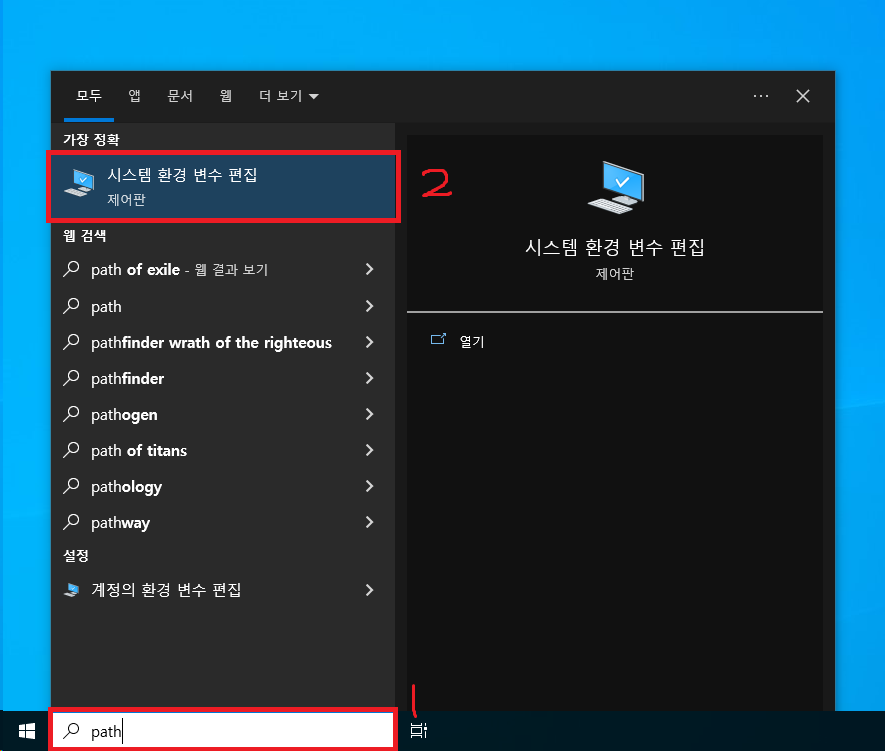Viewport: 885px width, 751px height.
Task: Click the large monitor preview icon in right panel
Action: [615, 185]
